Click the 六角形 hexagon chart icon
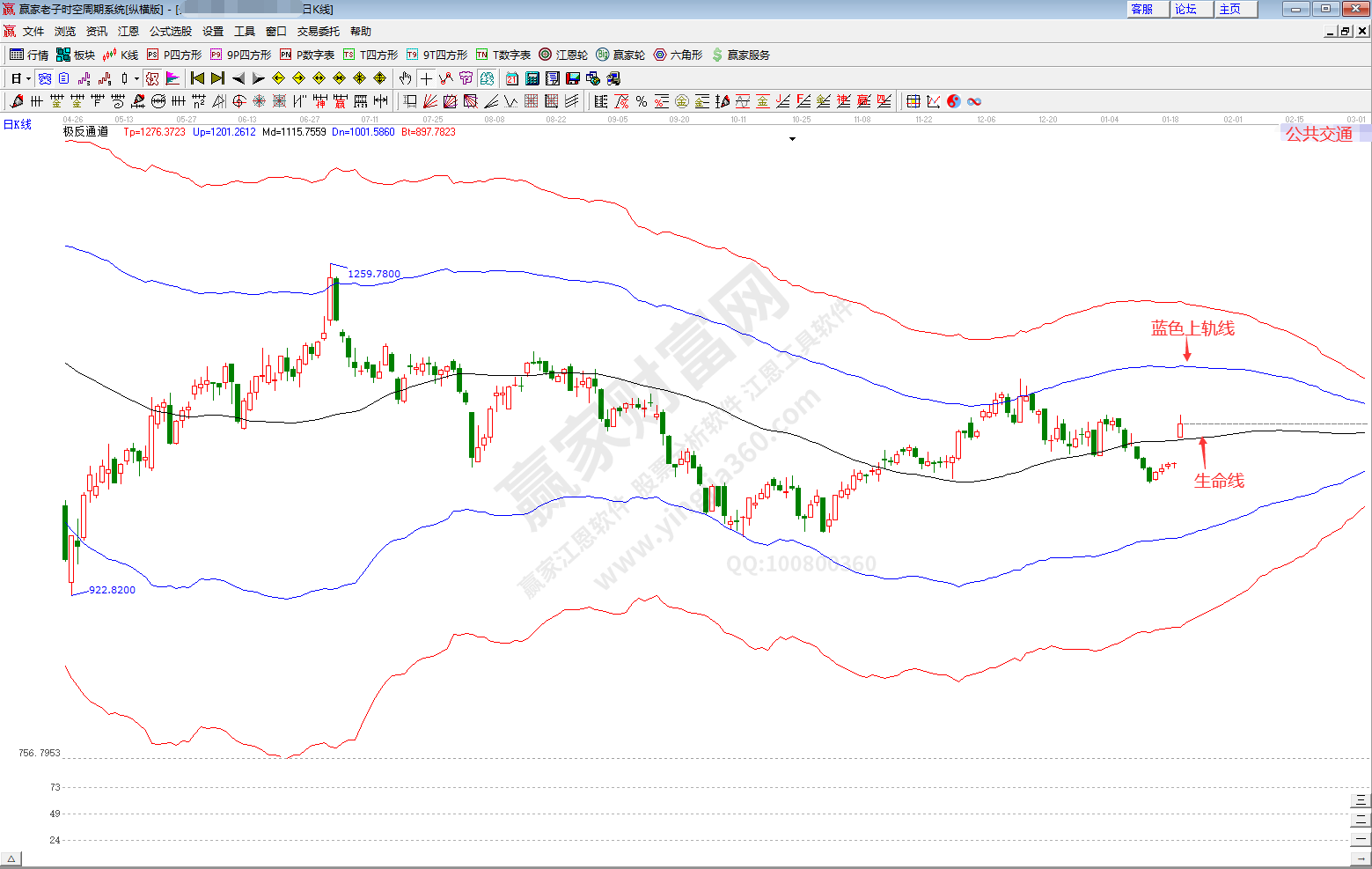 (x=678, y=55)
